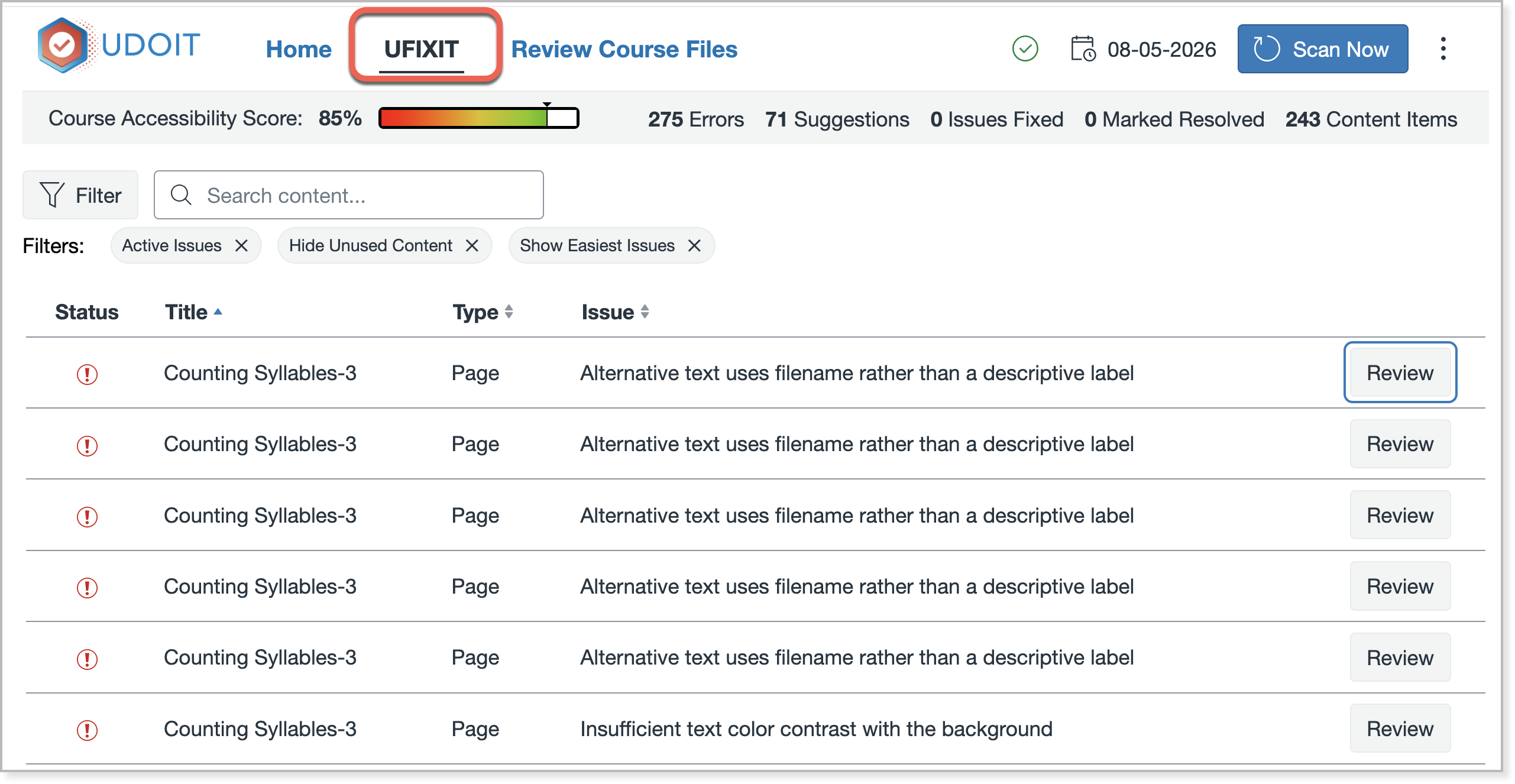Click the Insufficient text color contrast issue text
The height and width of the screenshot is (784, 1515).
tap(817, 729)
